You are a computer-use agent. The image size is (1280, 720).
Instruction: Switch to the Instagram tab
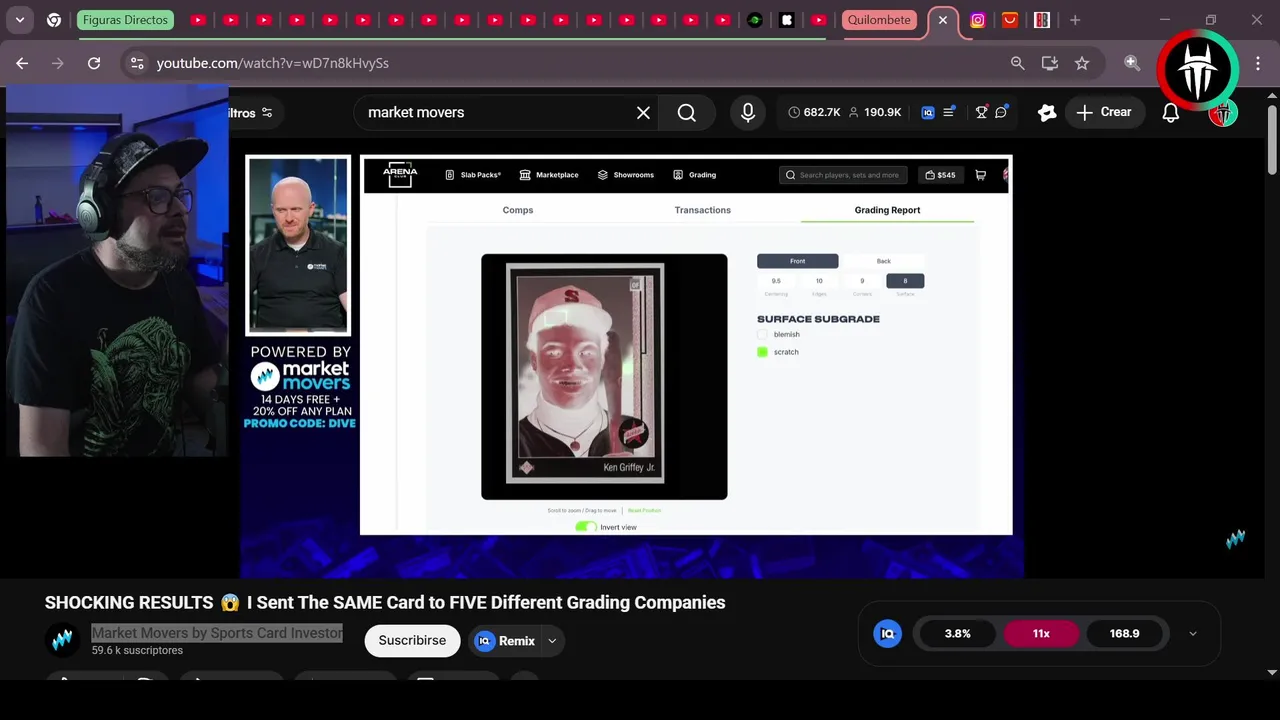pos(978,20)
